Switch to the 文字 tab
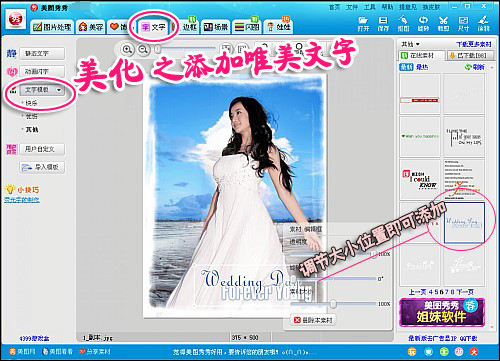The width and height of the screenshot is (500, 361). (153, 27)
